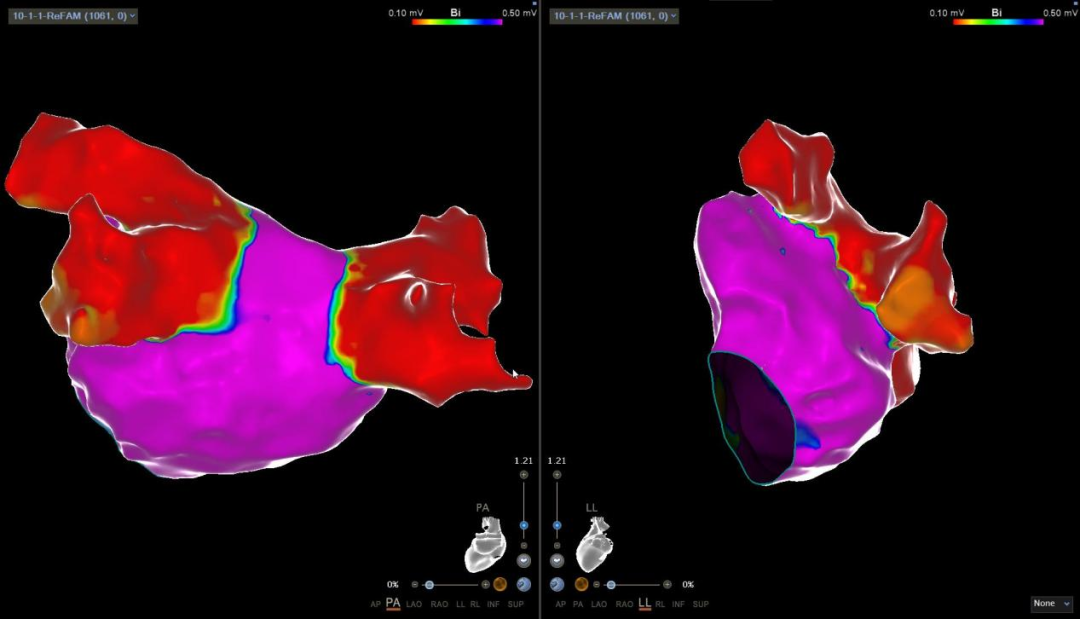Select SUP view in right panel
This screenshot has width=1080, height=619.
pos(701,604)
